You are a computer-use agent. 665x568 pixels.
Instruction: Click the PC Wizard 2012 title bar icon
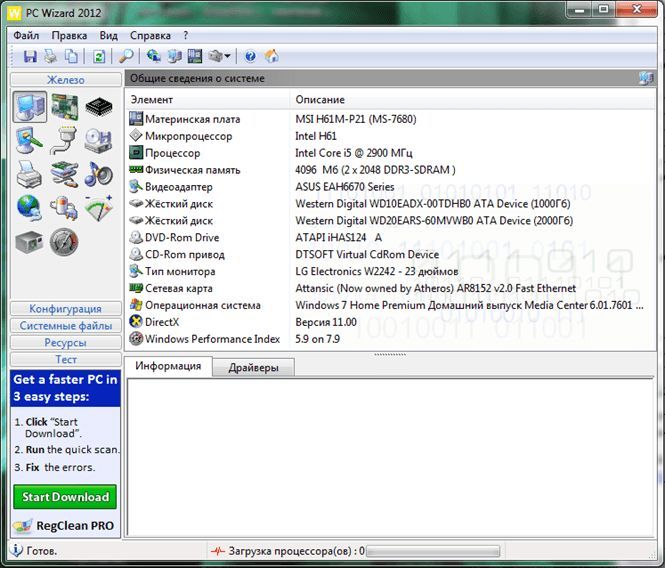[14, 13]
